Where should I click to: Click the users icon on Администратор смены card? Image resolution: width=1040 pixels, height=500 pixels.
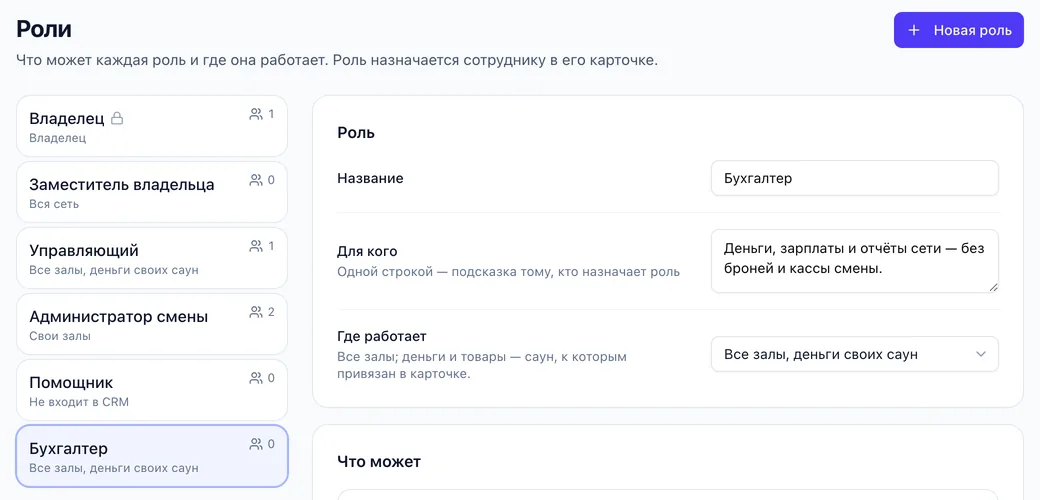(x=256, y=312)
